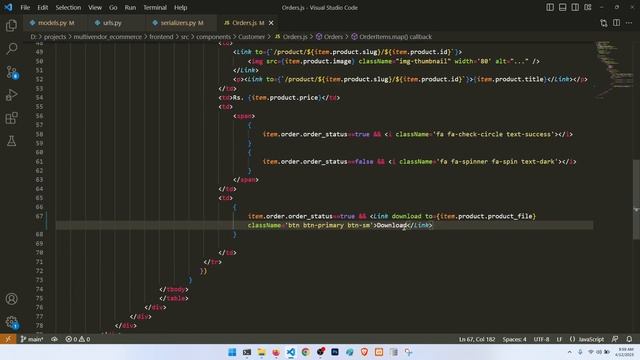
Task: Click 'Customer' breadcrumb segment
Action: pyautogui.click(x=251, y=37)
